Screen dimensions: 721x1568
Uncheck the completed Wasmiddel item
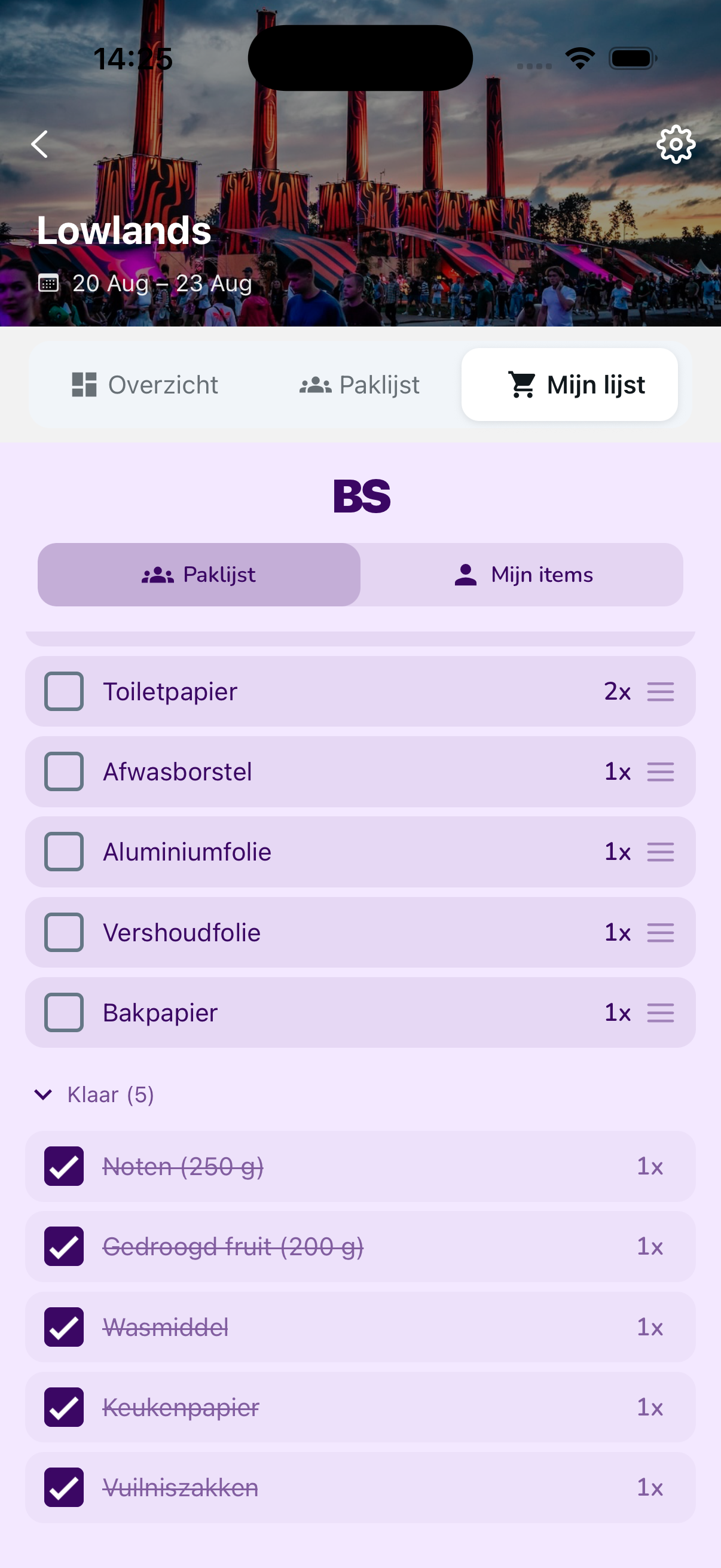click(63, 1327)
